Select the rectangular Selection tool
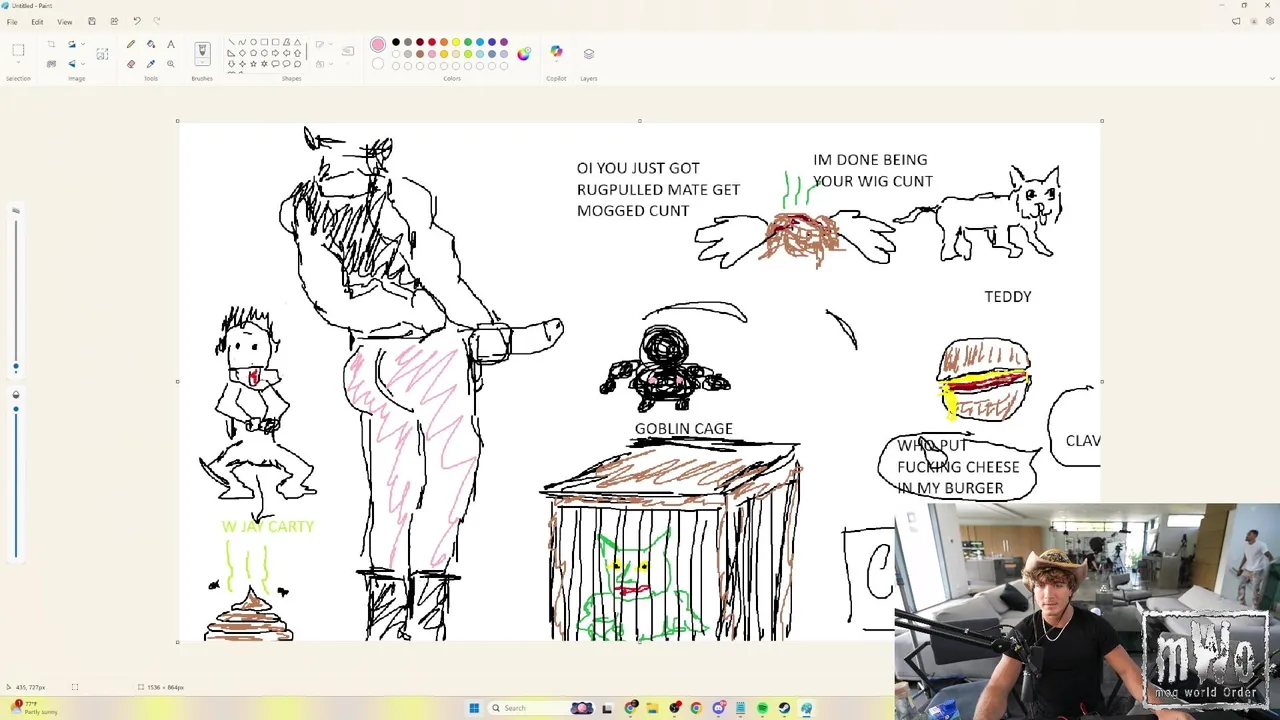This screenshot has width=1280, height=720. click(18, 50)
